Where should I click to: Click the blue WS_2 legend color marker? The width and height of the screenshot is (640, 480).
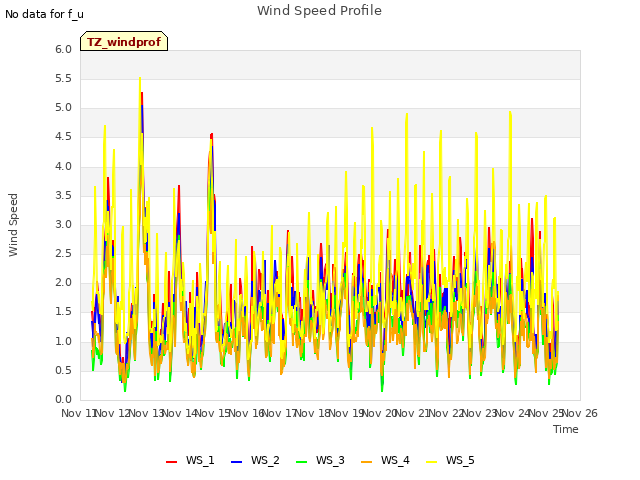pos(236,462)
